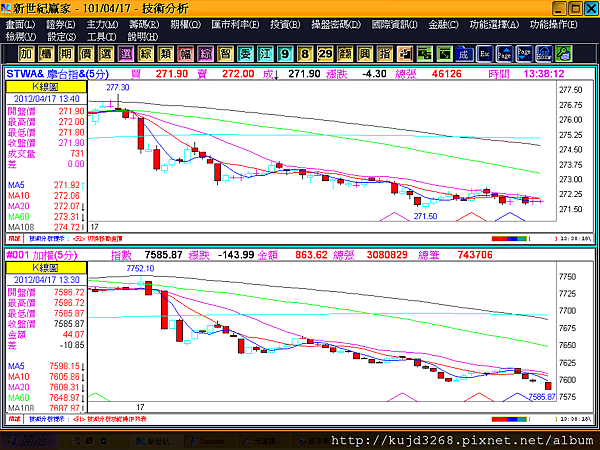The image size is (600, 450).
Task: Click the Page Down toolbar icon
Action: coord(524,54)
